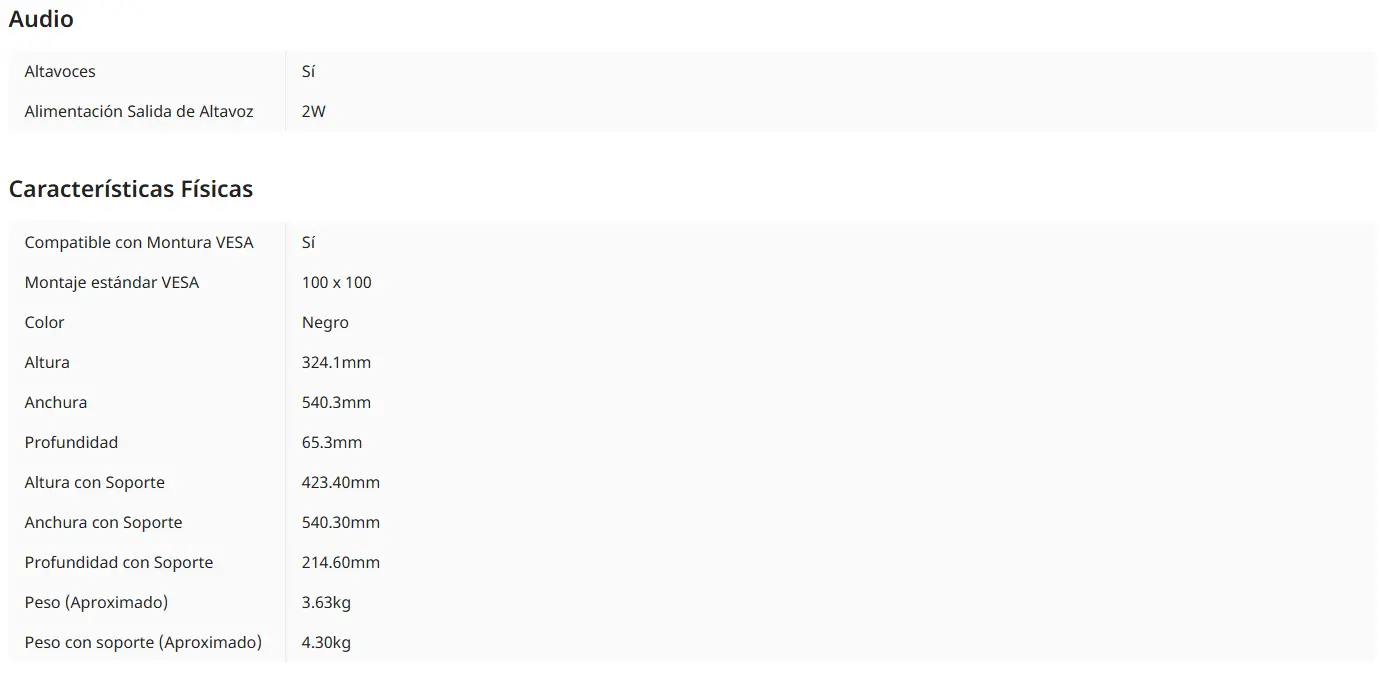Select the Características Físicas heading
Image resolution: width=1388 pixels, height=682 pixels.
131,189
